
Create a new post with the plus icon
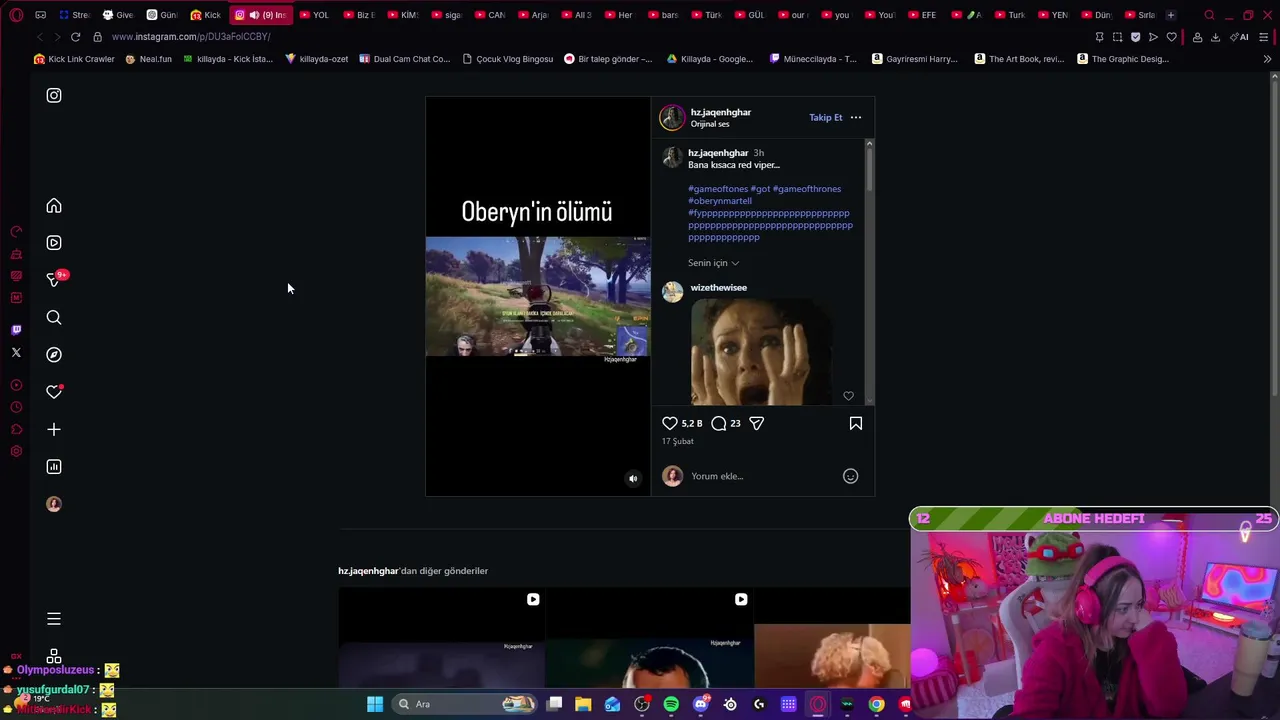coord(54,430)
